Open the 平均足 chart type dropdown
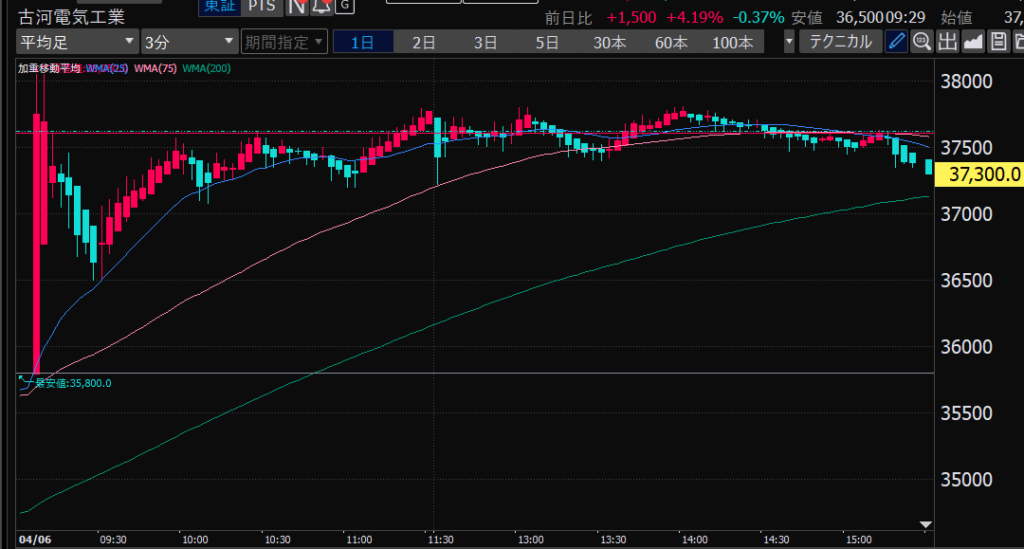 tap(77, 42)
